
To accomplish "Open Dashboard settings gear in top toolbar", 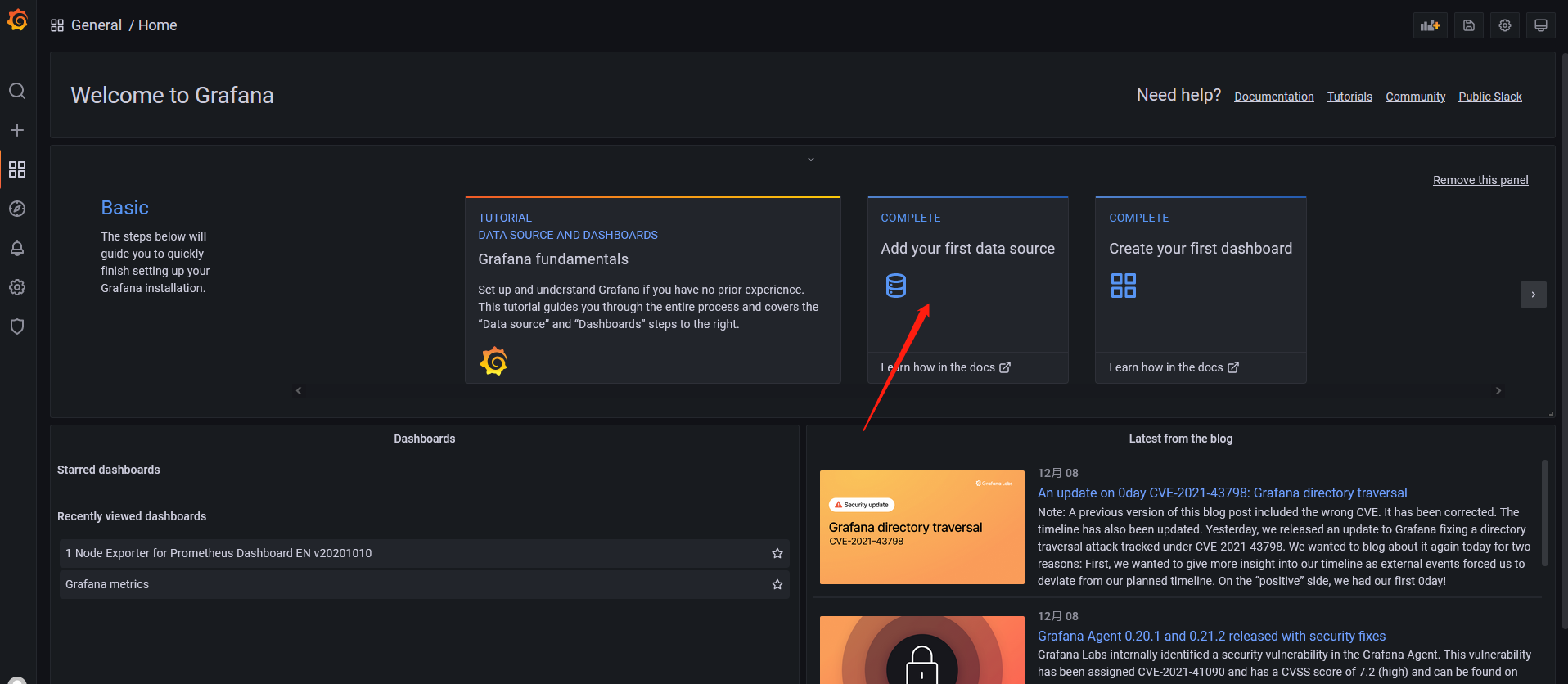I will click(x=1505, y=25).
